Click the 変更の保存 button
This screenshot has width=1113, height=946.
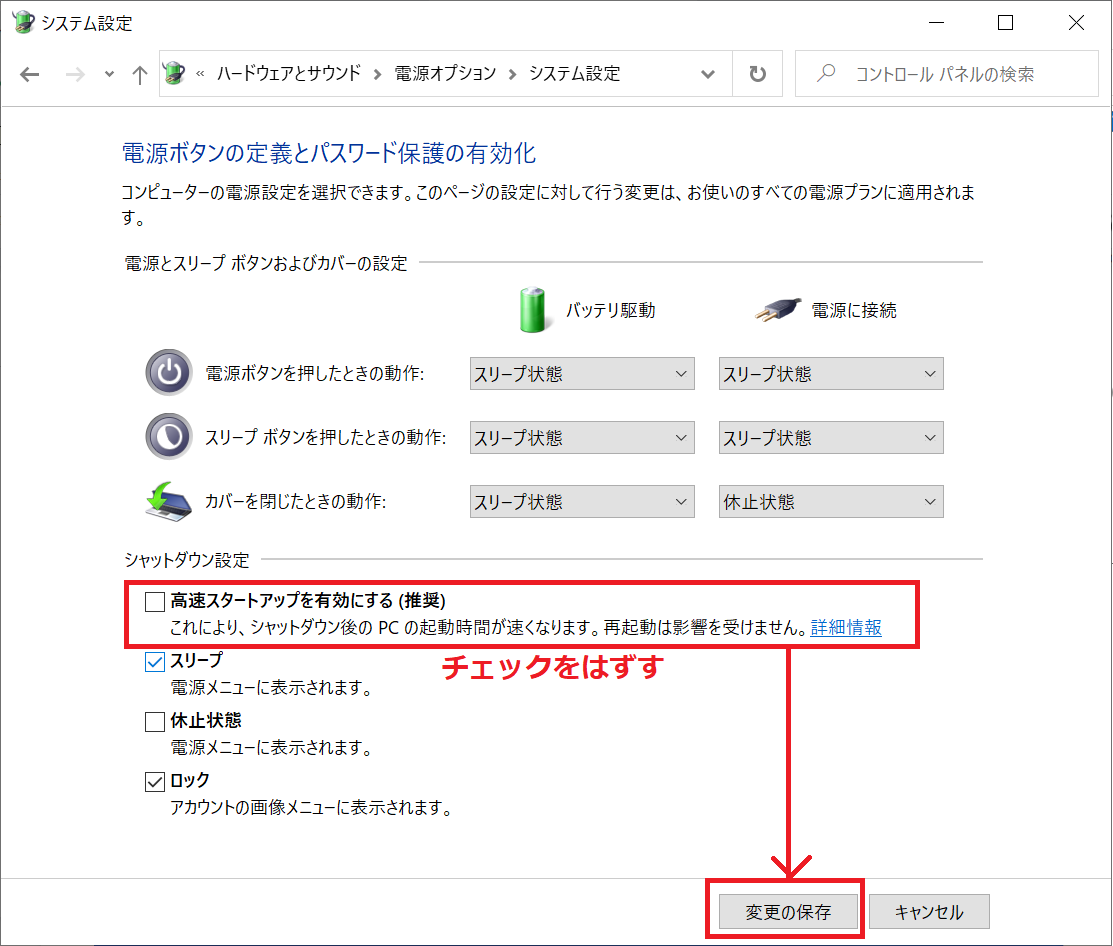(x=788, y=912)
